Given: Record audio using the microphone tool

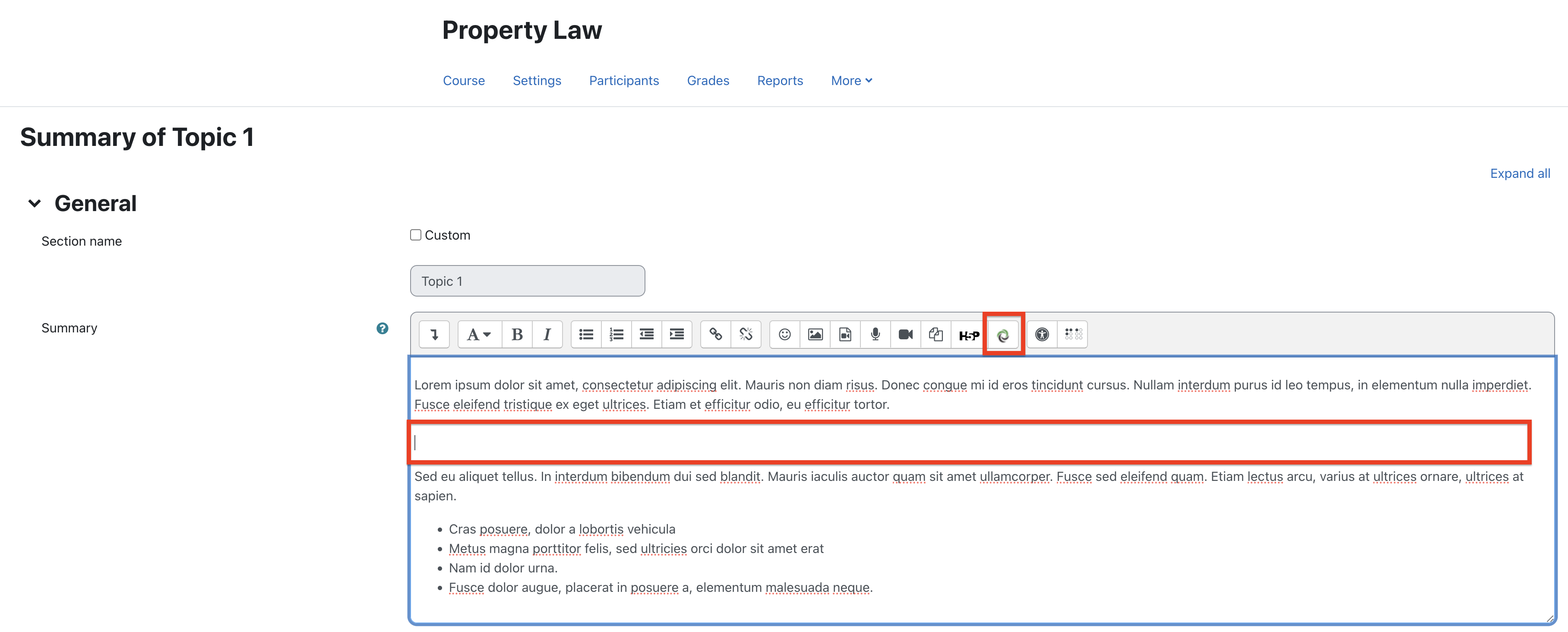Looking at the screenshot, I should coord(875,334).
